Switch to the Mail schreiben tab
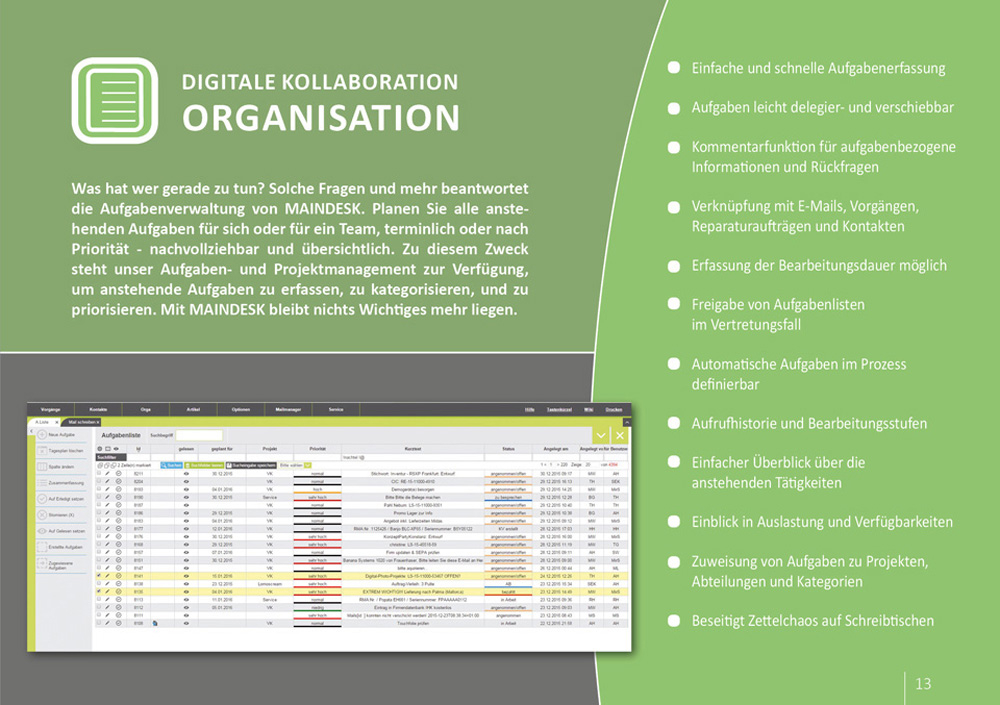1000x705 pixels. pyautogui.click(x=80, y=422)
